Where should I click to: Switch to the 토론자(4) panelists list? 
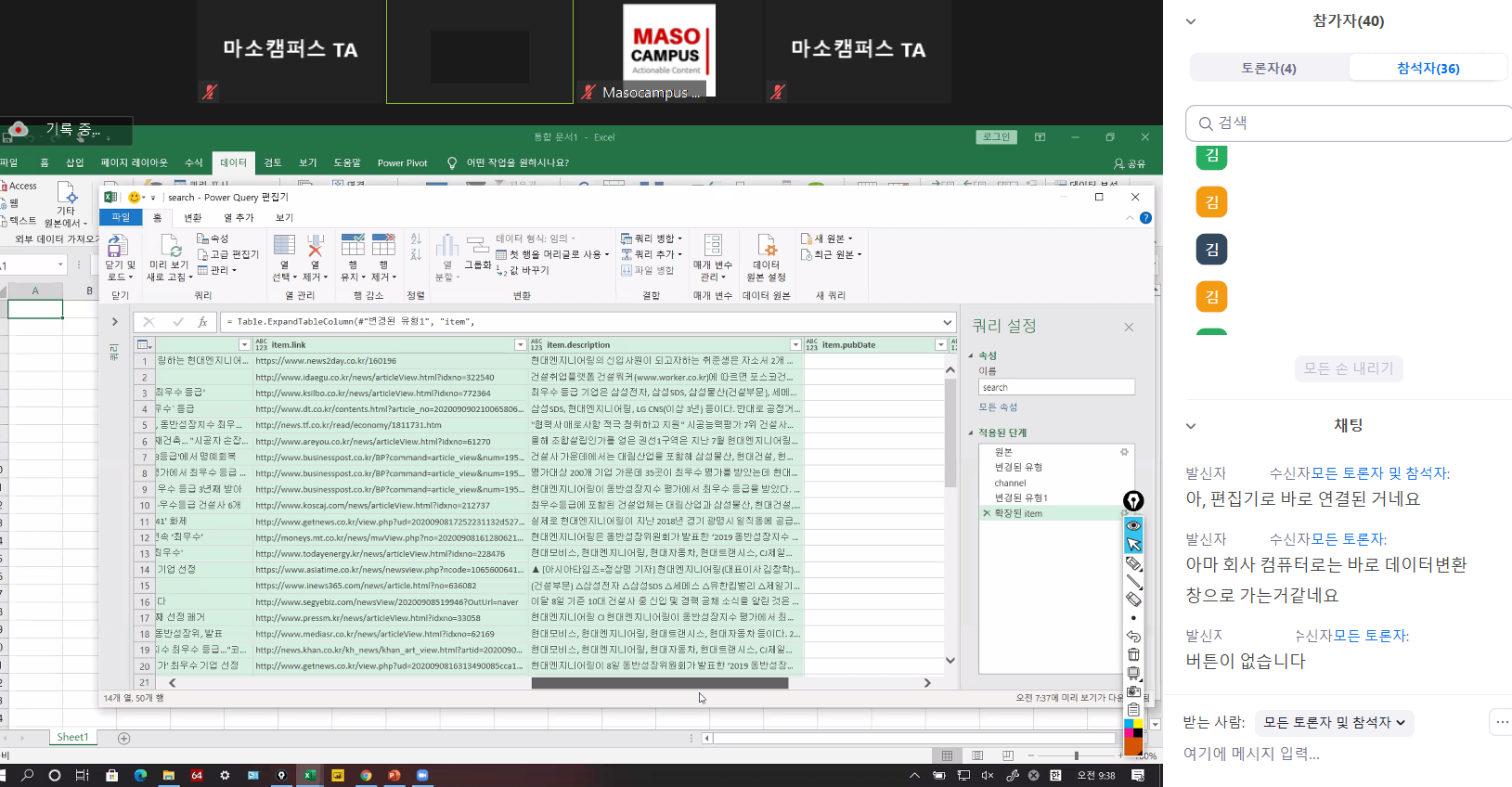[x=1268, y=69]
